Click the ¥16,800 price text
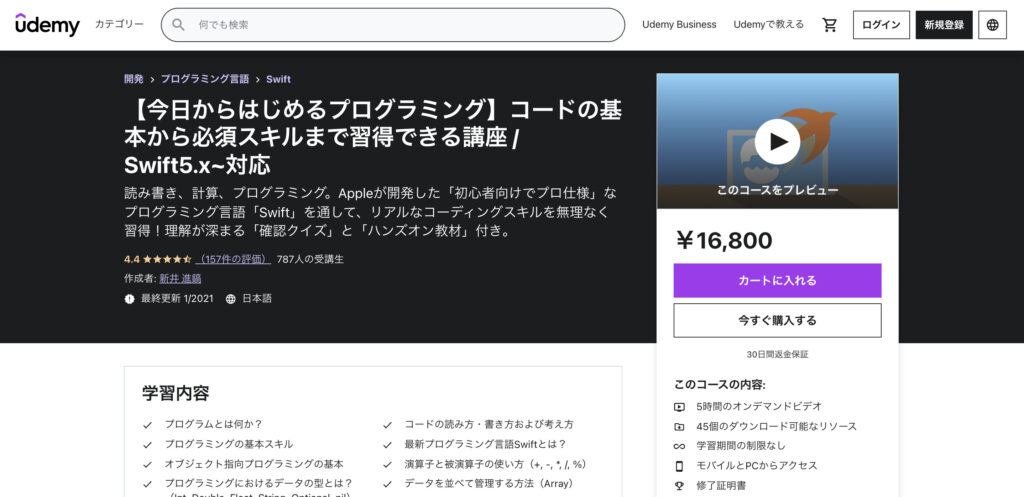Image resolution: width=1024 pixels, height=497 pixels. click(x=724, y=241)
